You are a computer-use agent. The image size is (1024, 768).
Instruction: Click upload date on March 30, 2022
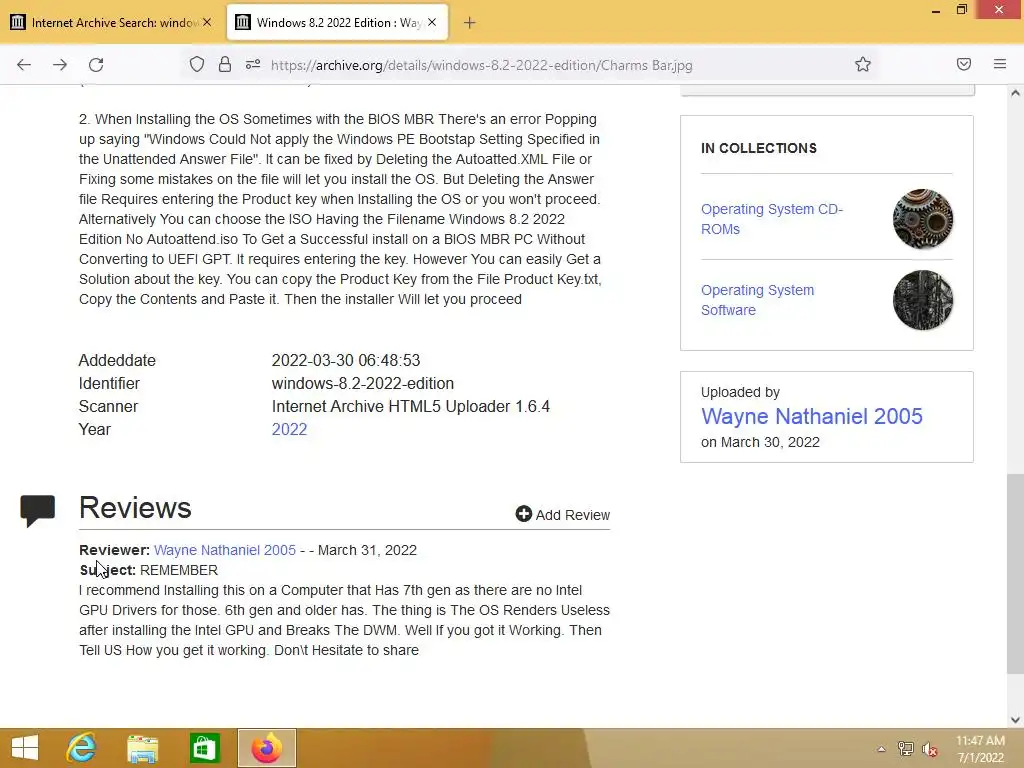point(760,442)
